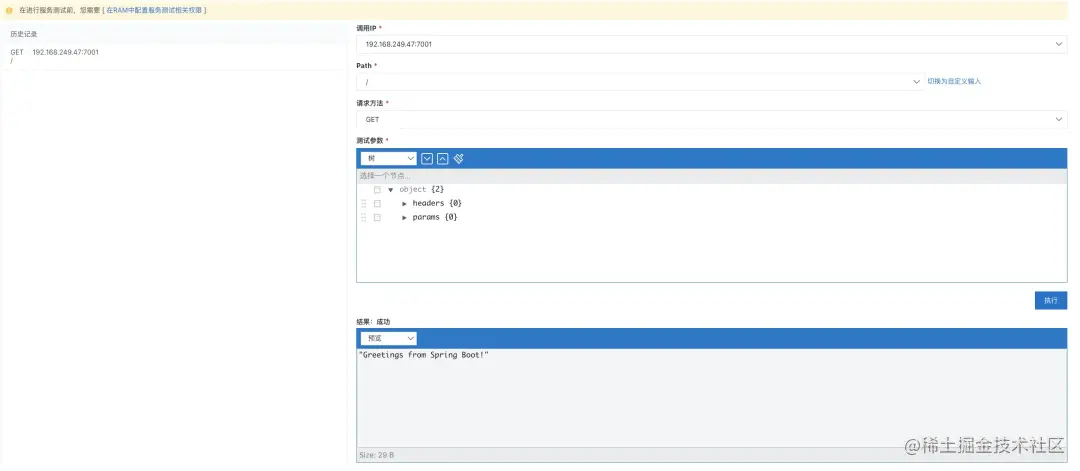Tick the checkbox for the object {2} node
Viewport: 1080px width, 471px height.
pos(377,189)
